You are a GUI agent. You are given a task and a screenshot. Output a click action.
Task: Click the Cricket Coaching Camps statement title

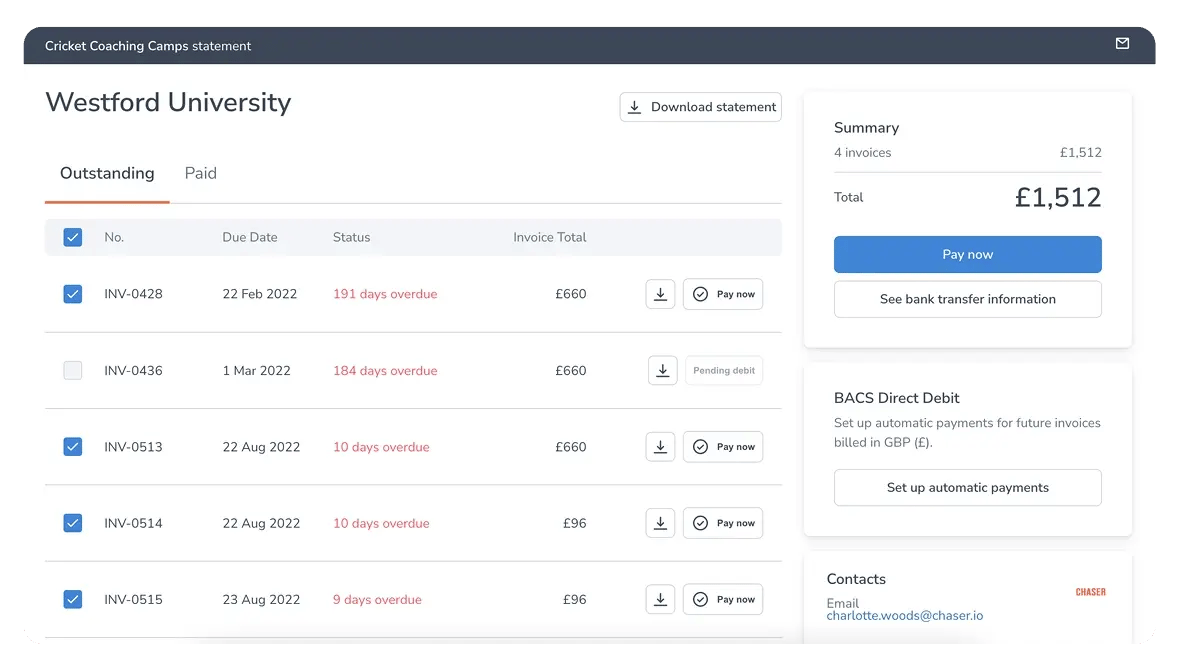(x=148, y=46)
